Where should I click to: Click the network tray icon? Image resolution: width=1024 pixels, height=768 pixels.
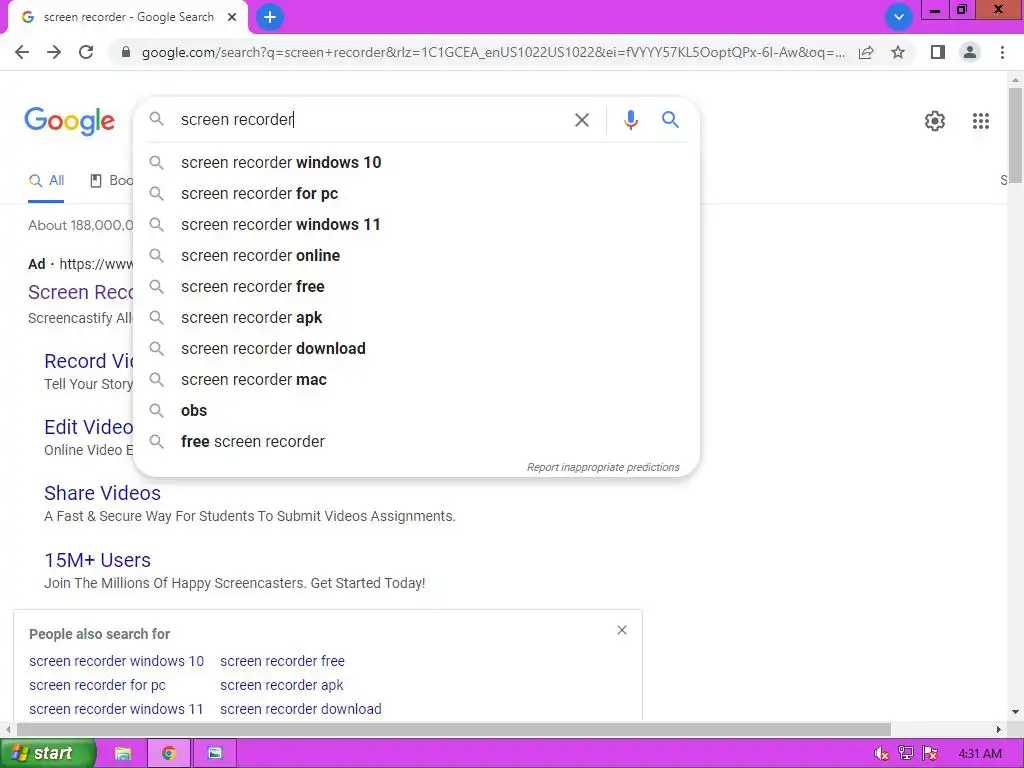[906, 754]
